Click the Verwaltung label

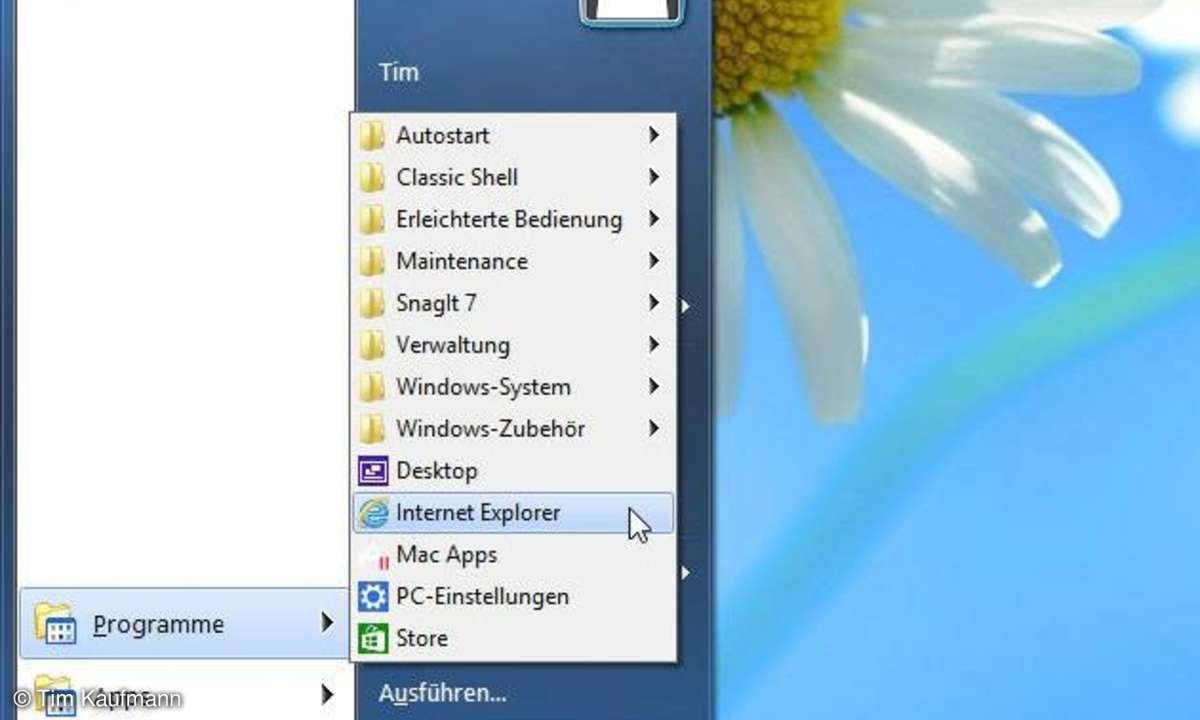pyautogui.click(x=453, y=345)
